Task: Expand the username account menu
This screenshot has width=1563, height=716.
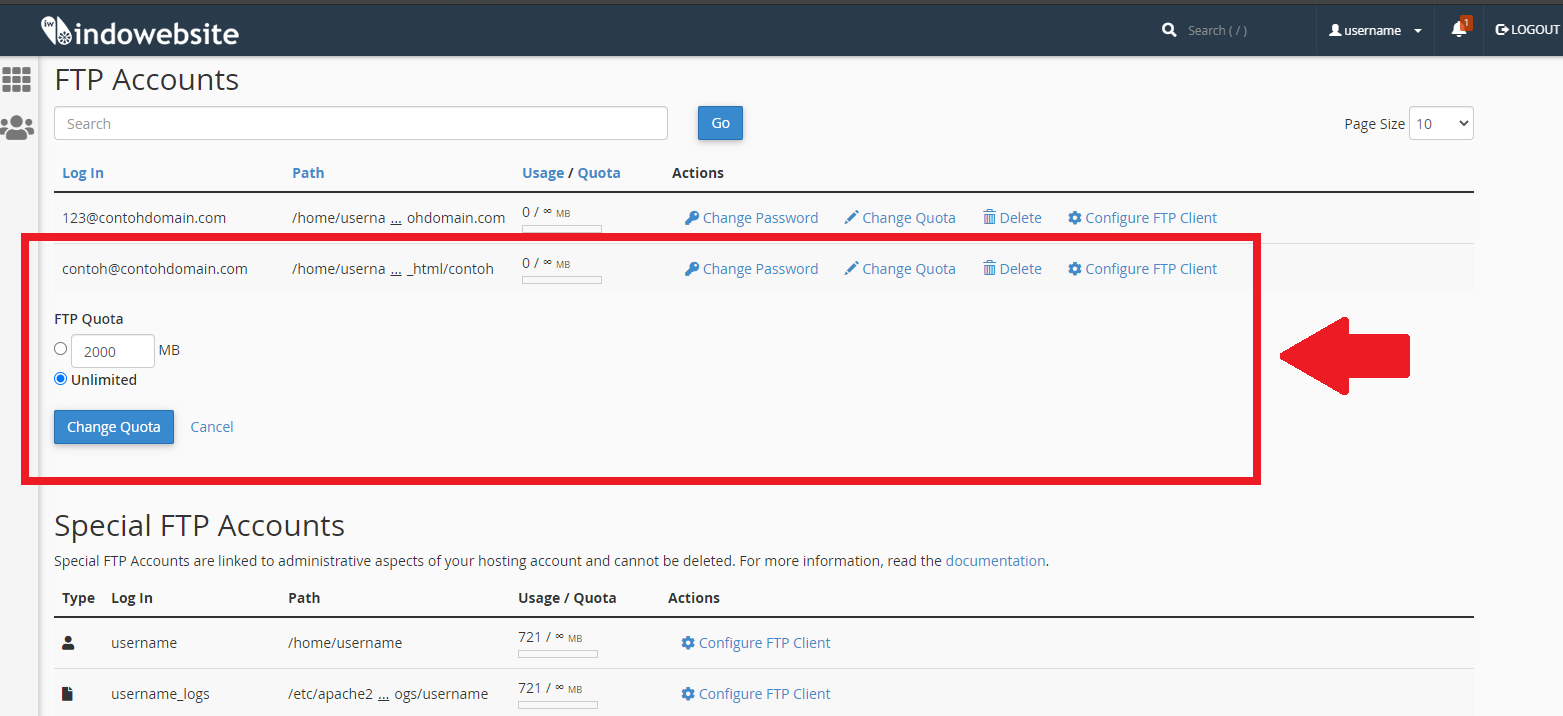Action: point(1375,31)
